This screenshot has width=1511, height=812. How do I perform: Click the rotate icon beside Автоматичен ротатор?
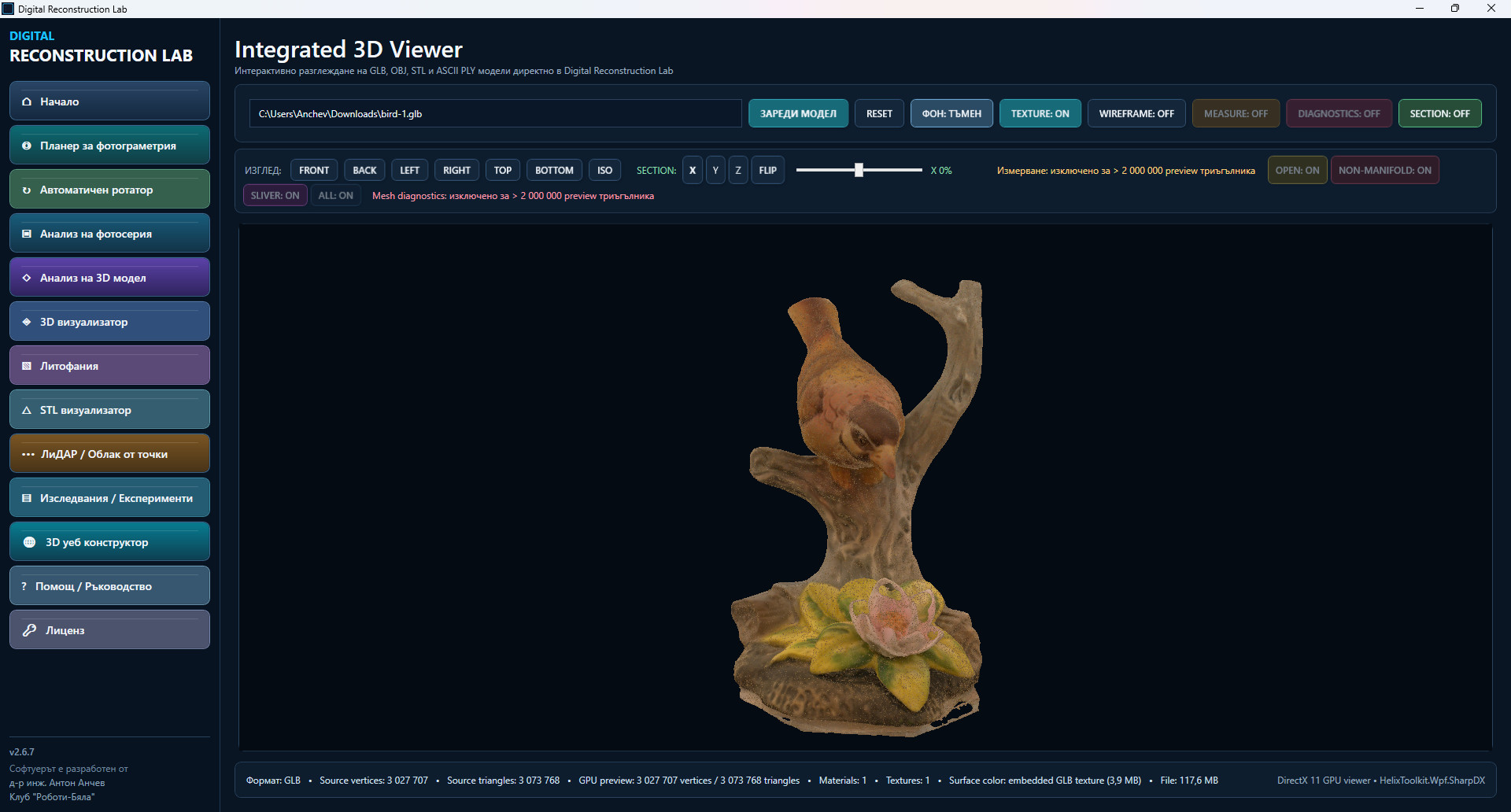coord(27,190)
